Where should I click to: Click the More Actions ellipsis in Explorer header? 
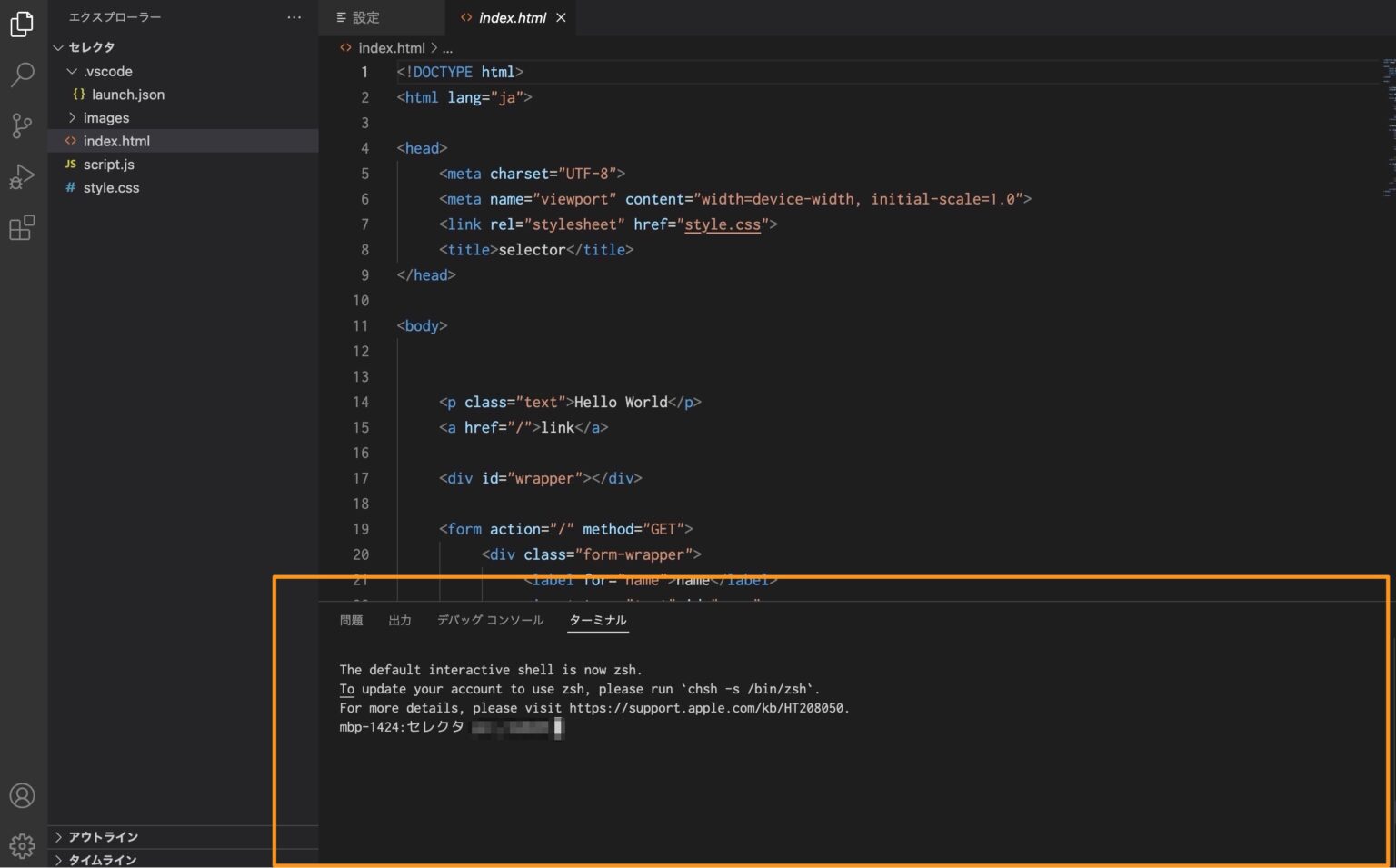coord(294,16)
